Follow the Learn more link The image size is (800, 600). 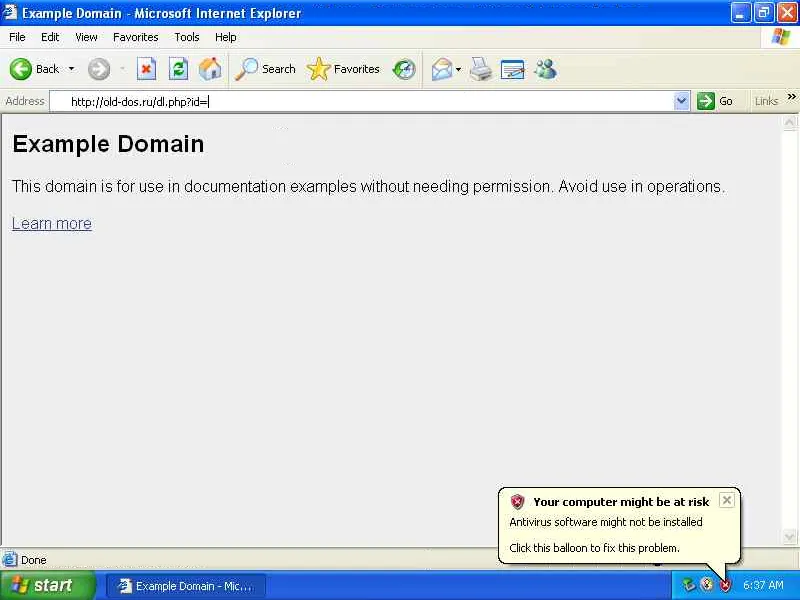52,223
